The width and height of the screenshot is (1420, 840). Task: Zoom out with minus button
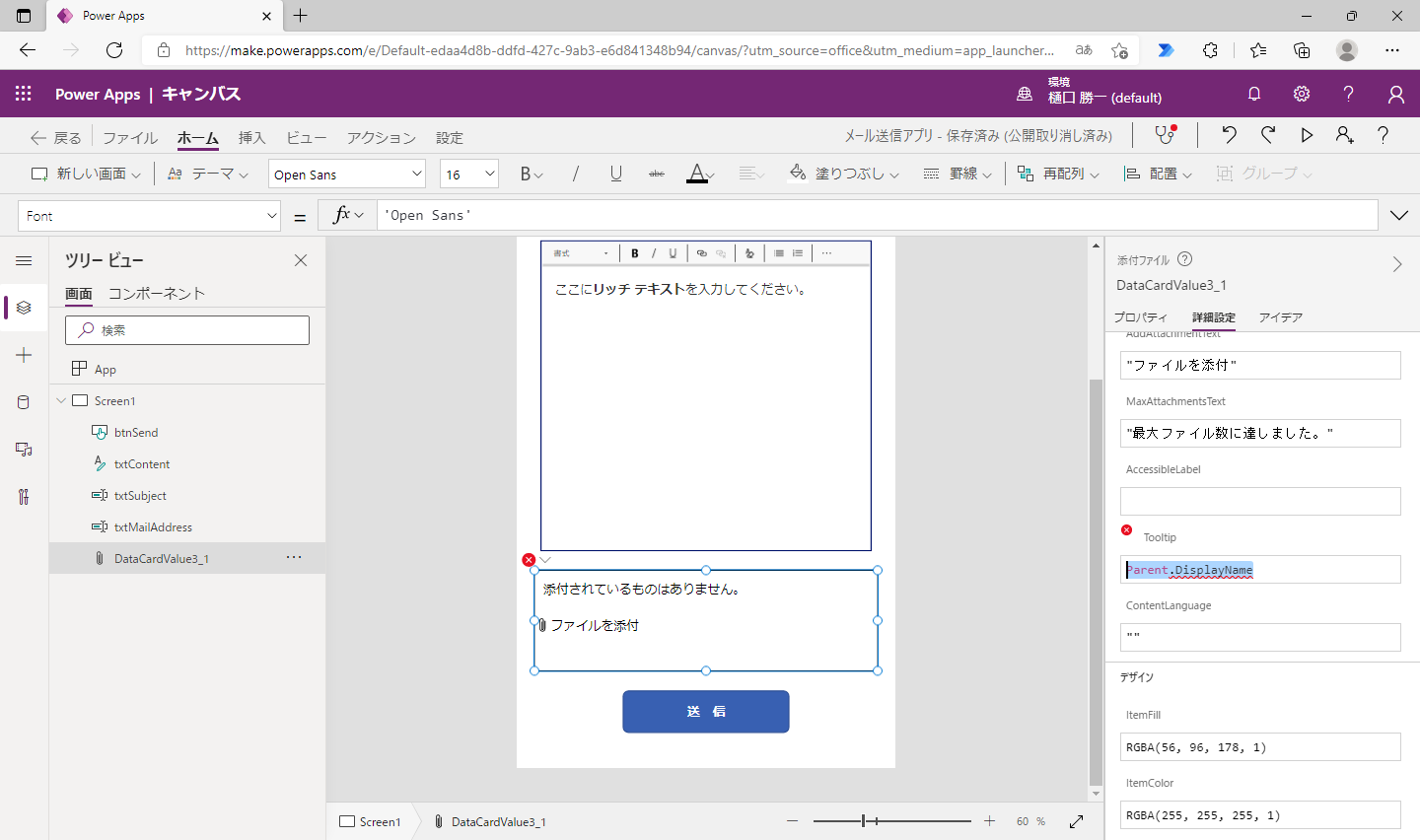click(x=792, y=821)
